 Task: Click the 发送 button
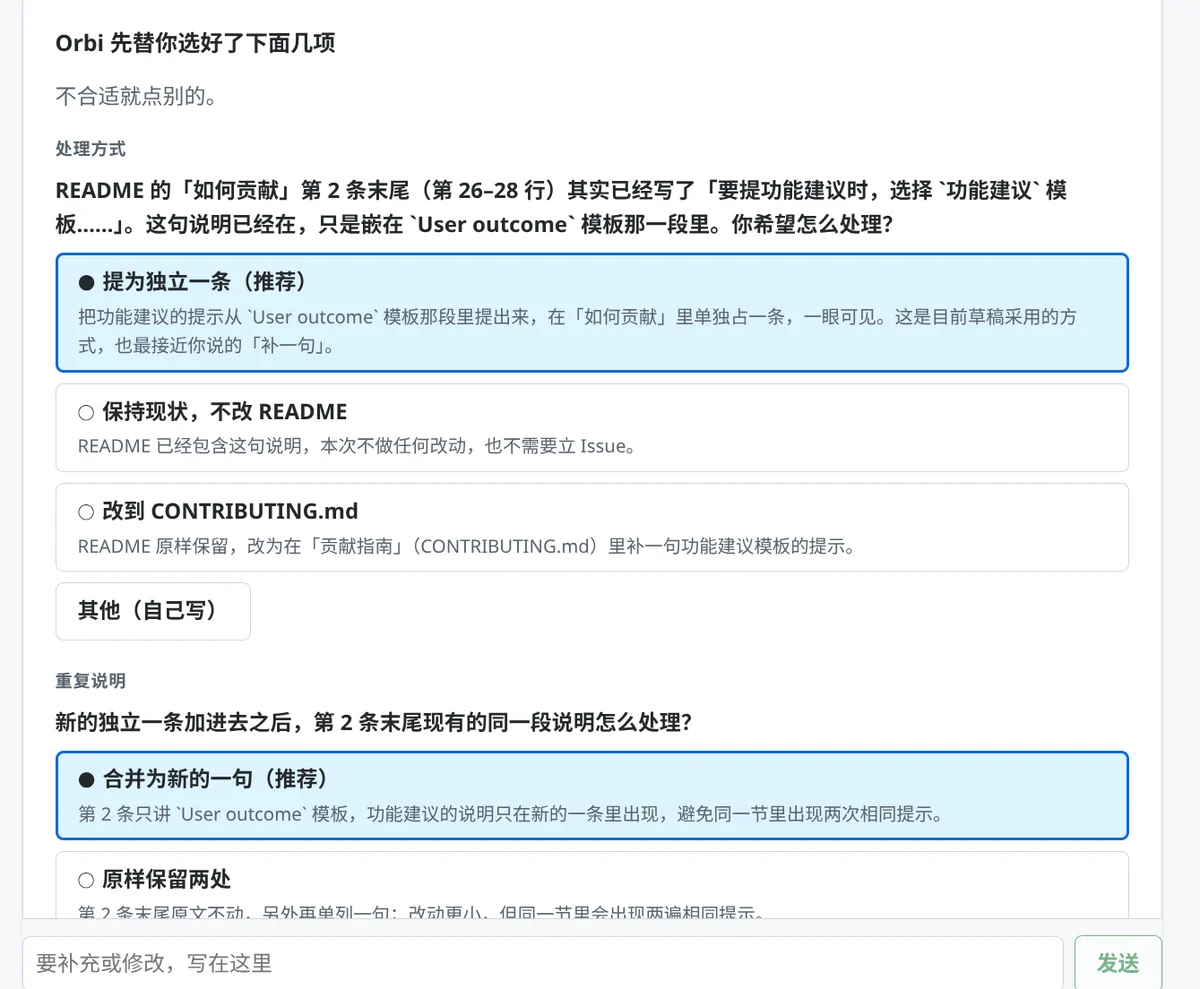click(1118, 963)
